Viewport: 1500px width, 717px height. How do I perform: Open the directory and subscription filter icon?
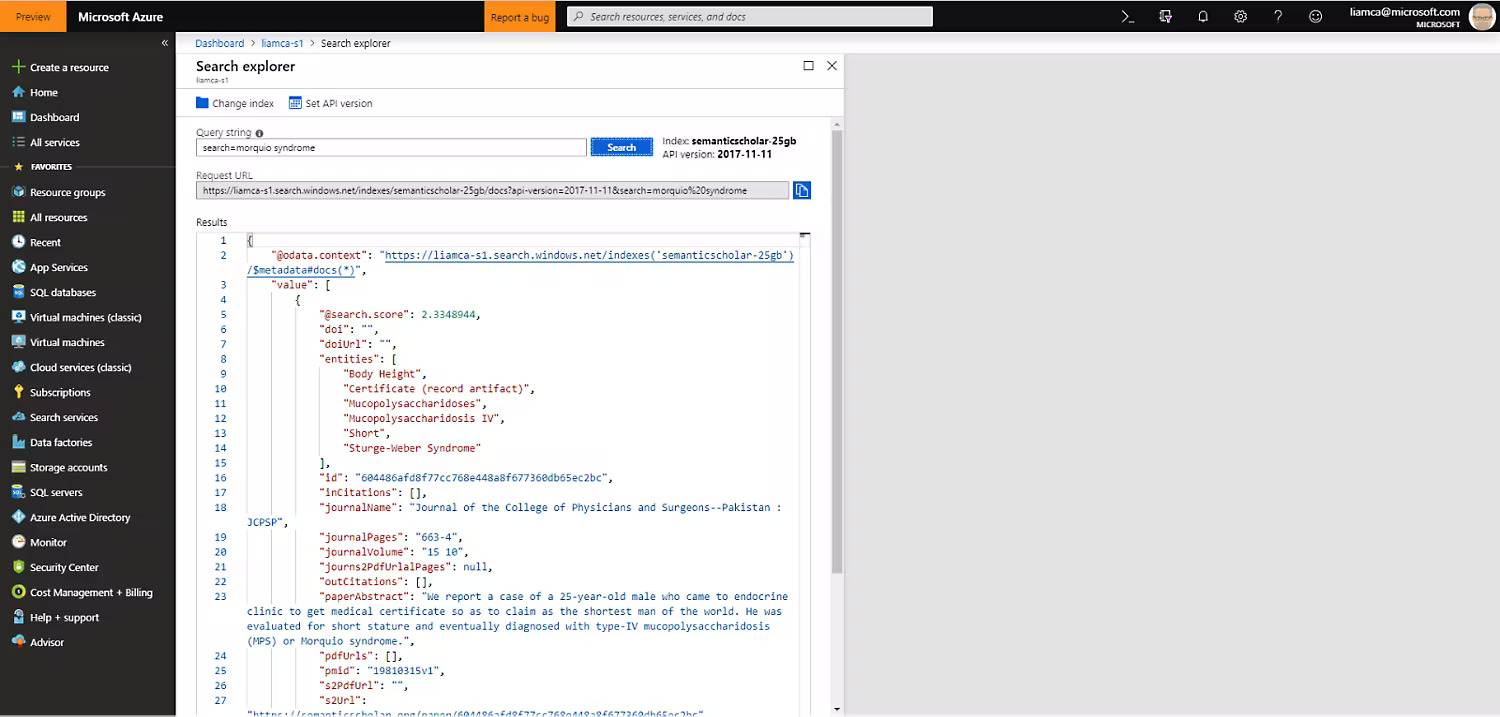(x=1165, y=17)
